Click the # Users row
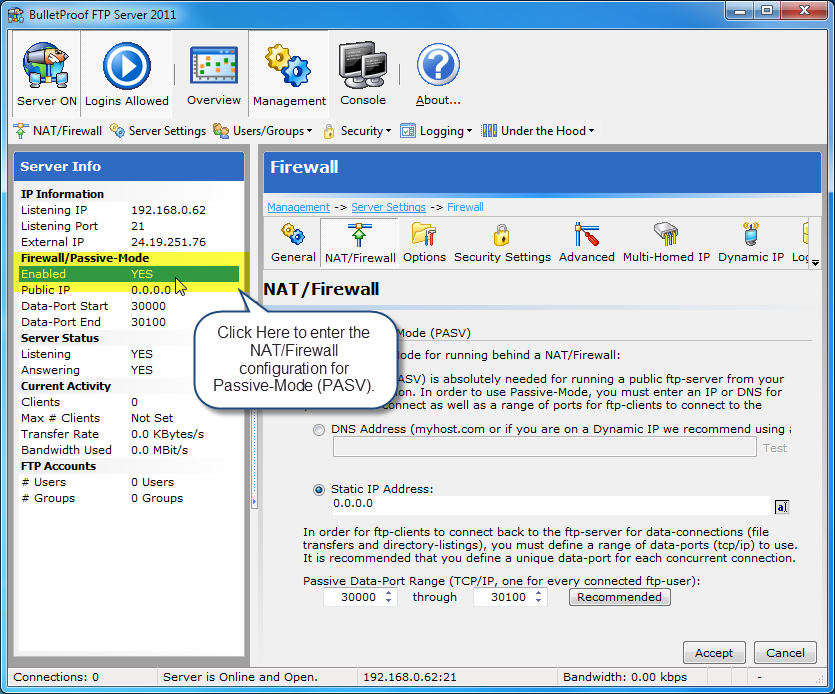The width and height of the screenshot is (835, 694). (x=129, y=481)
